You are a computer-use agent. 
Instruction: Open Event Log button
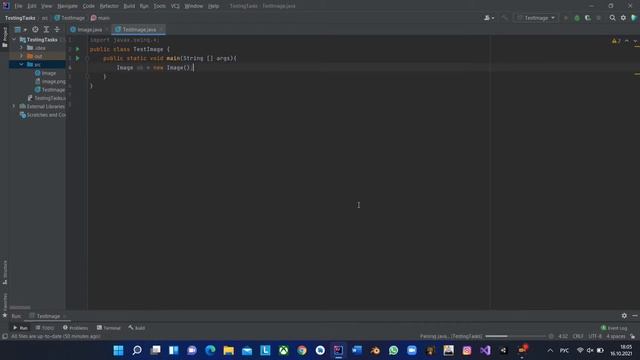pos(614,328)
